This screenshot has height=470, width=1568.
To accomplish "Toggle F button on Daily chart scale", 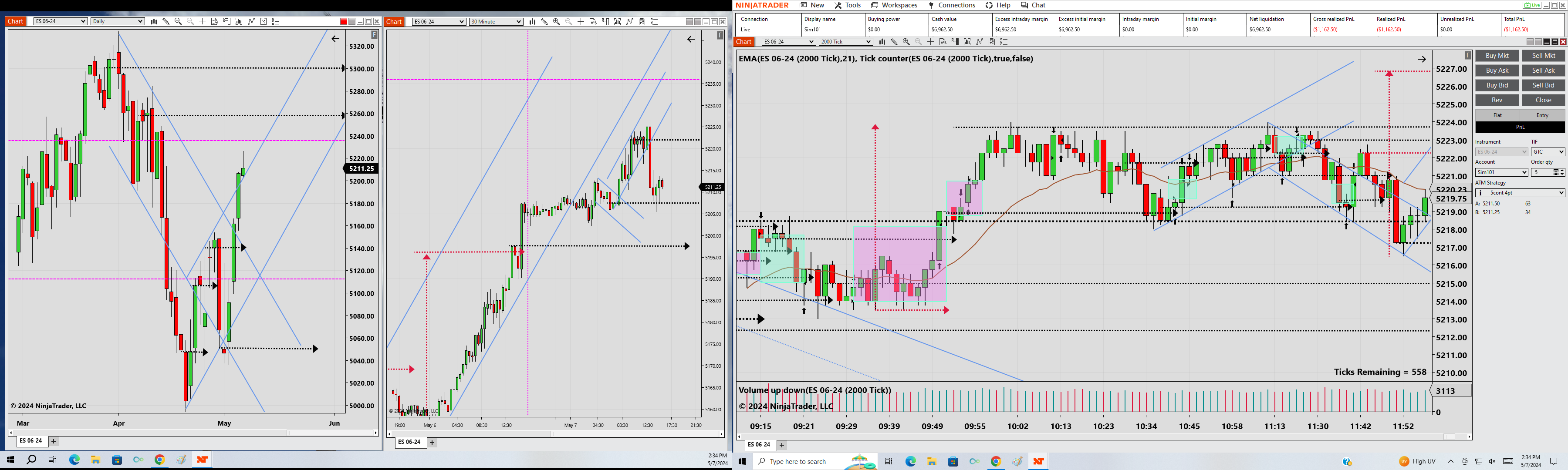I will coord(374,35).
